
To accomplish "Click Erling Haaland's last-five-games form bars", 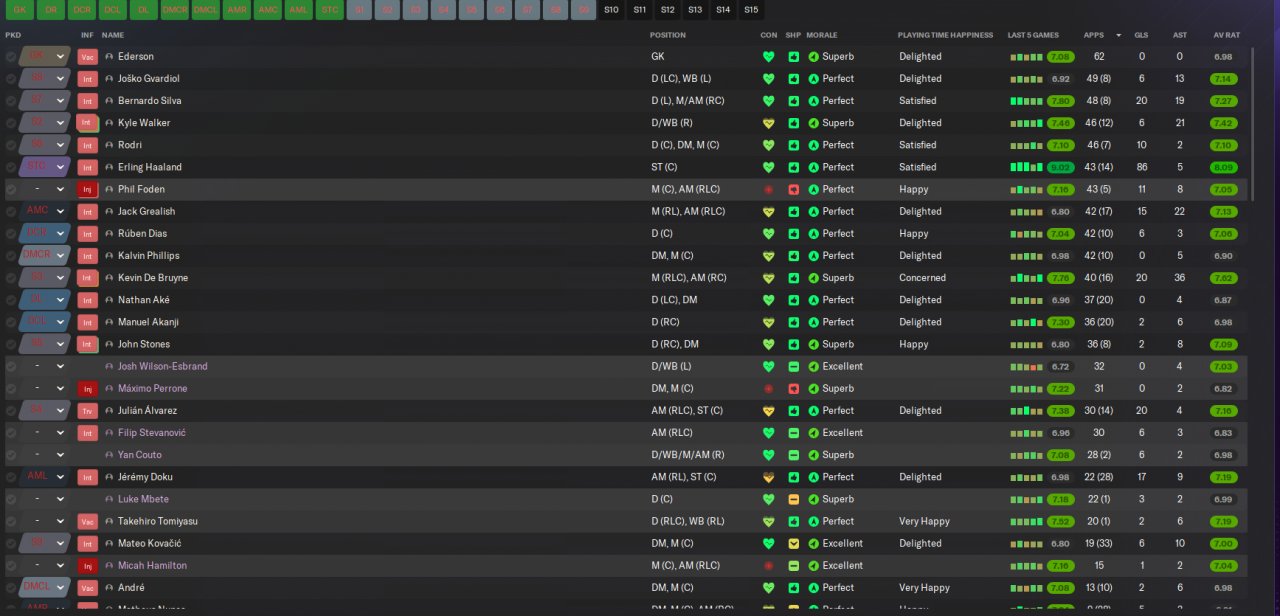I will pos(1026,167).
